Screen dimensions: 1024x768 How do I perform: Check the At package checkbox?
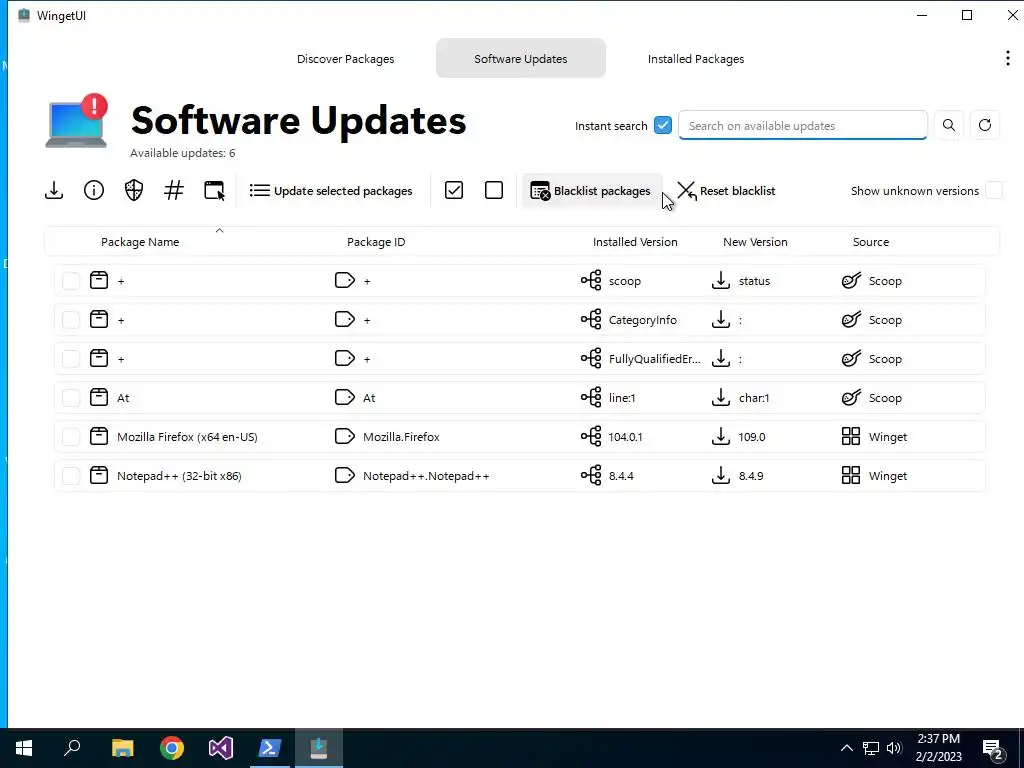(x=71, y=397)
